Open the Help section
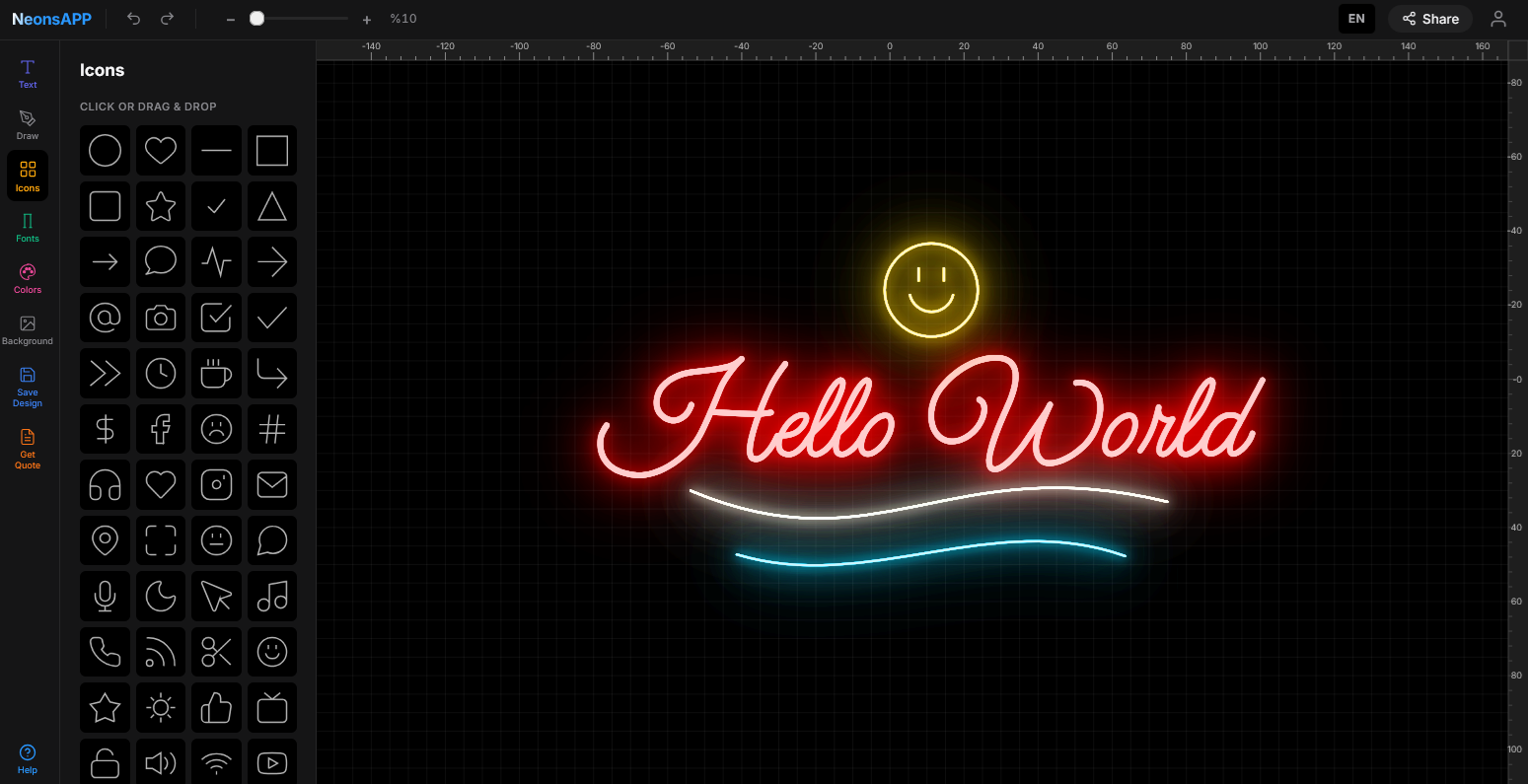The width and height of the screenshot is (1528, 784). click(x=27, y=757)
